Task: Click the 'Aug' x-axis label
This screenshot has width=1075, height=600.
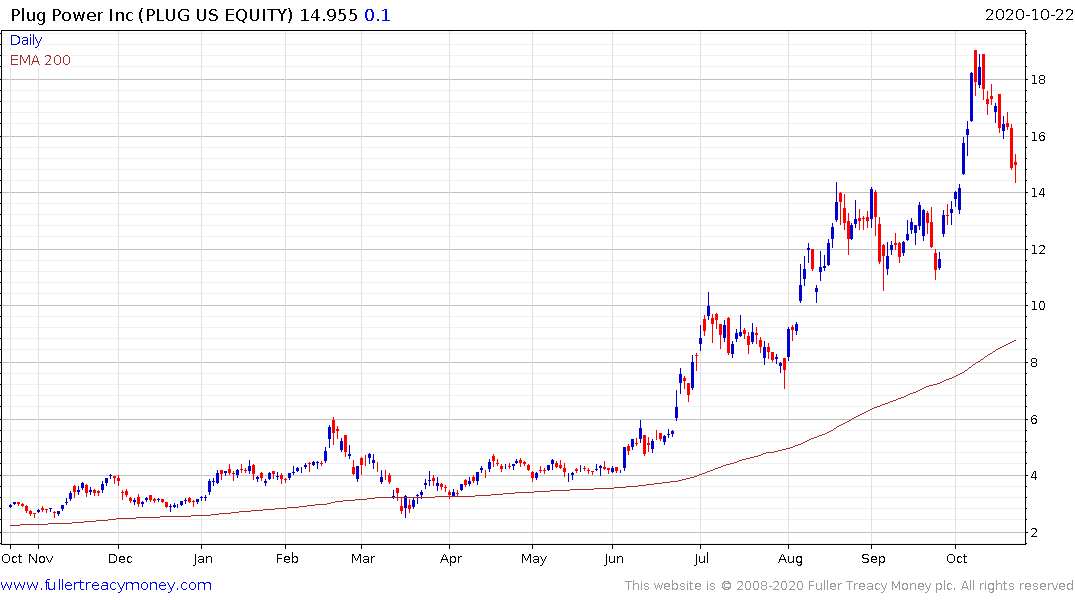Action: pos(790,559)
